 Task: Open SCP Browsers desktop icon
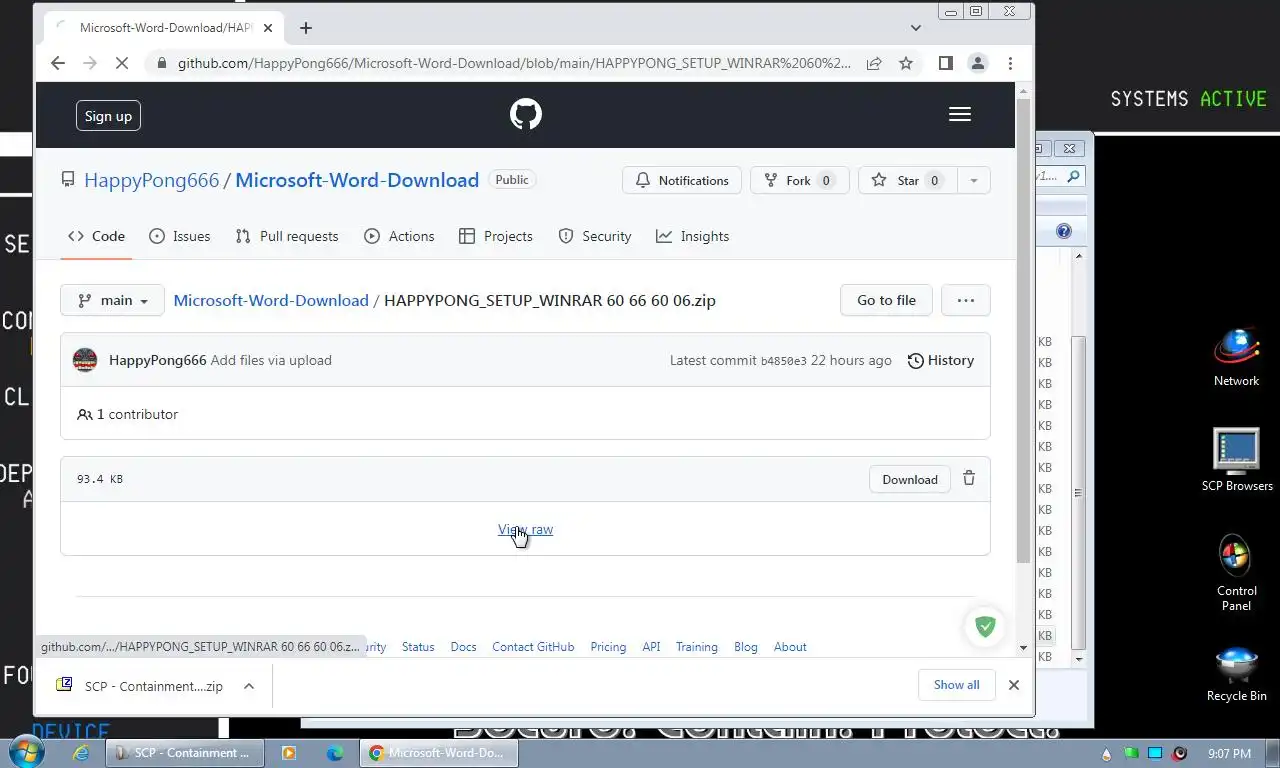point(1237,460)
